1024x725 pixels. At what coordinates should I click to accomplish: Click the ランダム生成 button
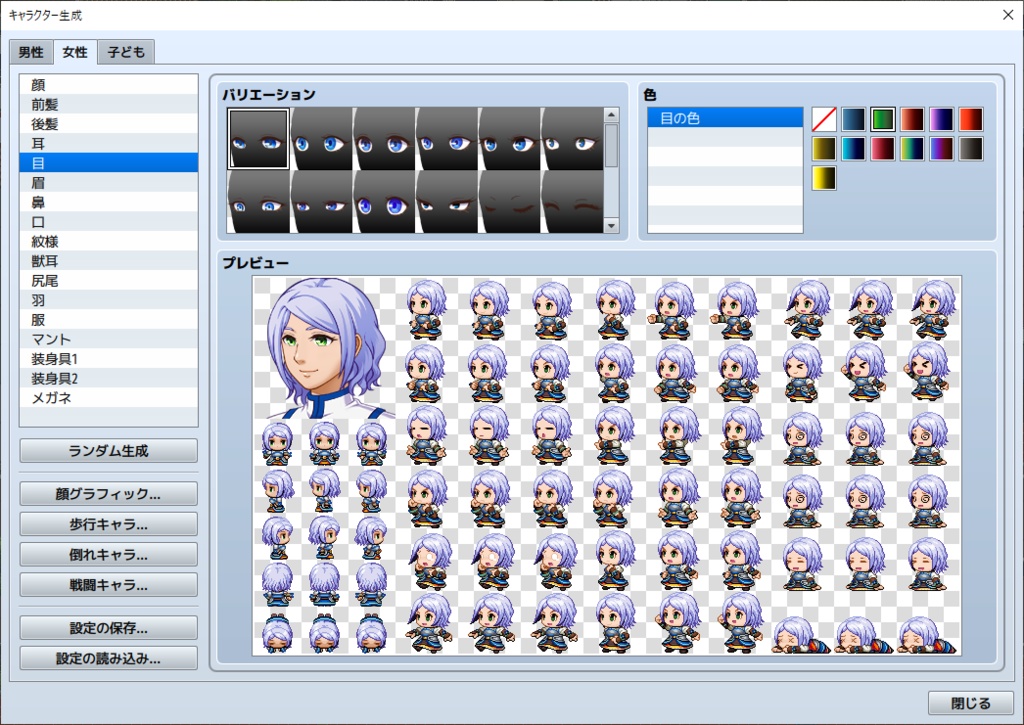107,451
